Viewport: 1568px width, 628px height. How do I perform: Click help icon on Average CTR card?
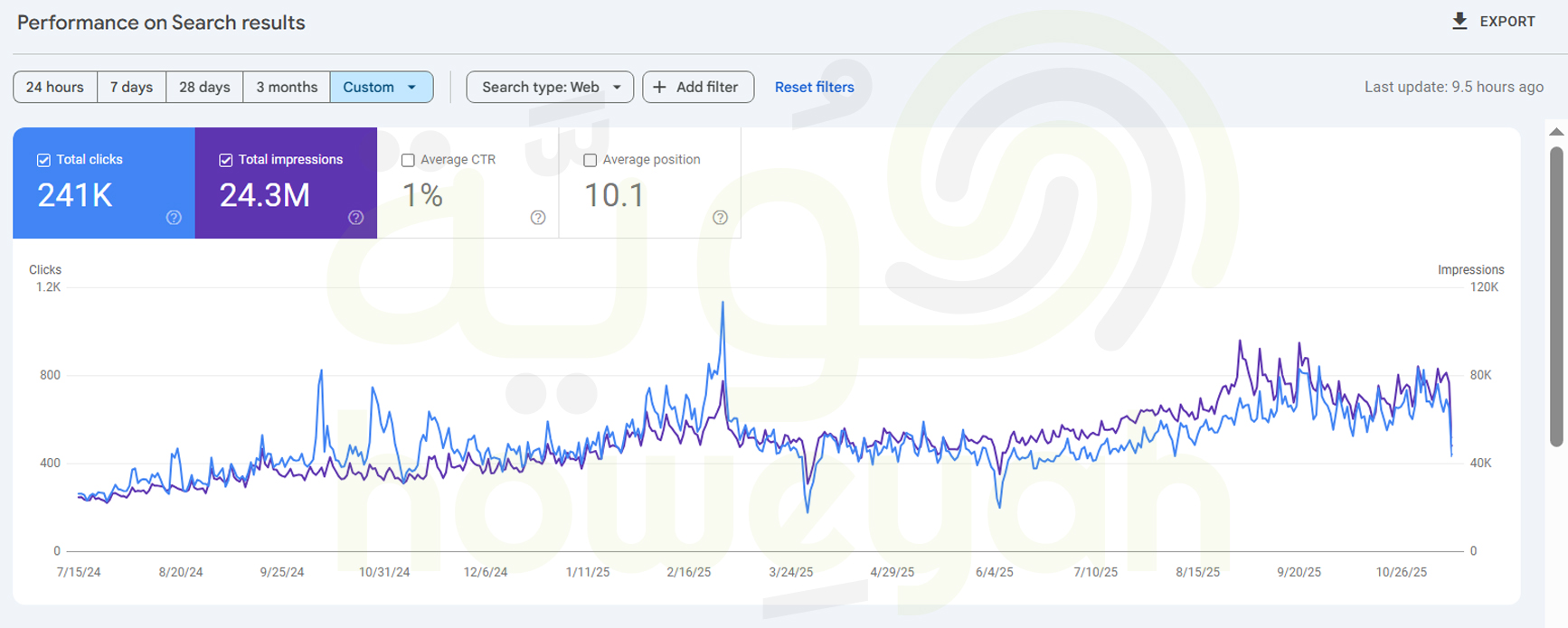point(538,218)
